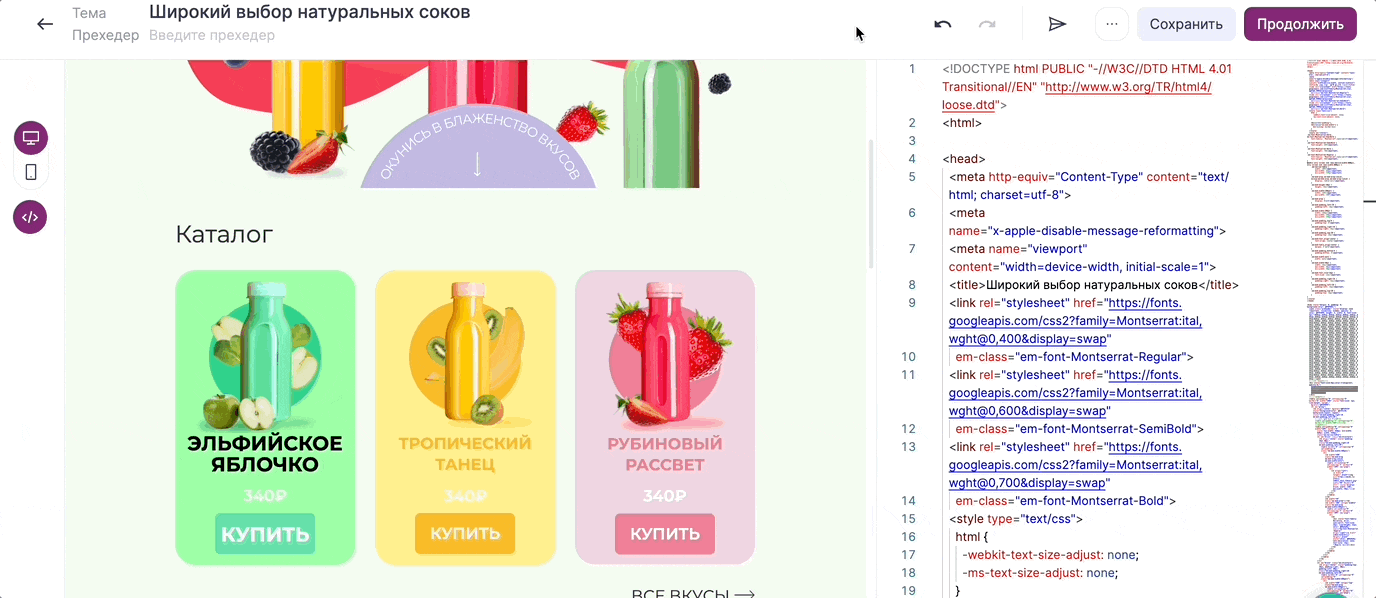Screen dimensions: 1376x598
Task: Switch to desktop preview mode
Action: click(31, 138)
